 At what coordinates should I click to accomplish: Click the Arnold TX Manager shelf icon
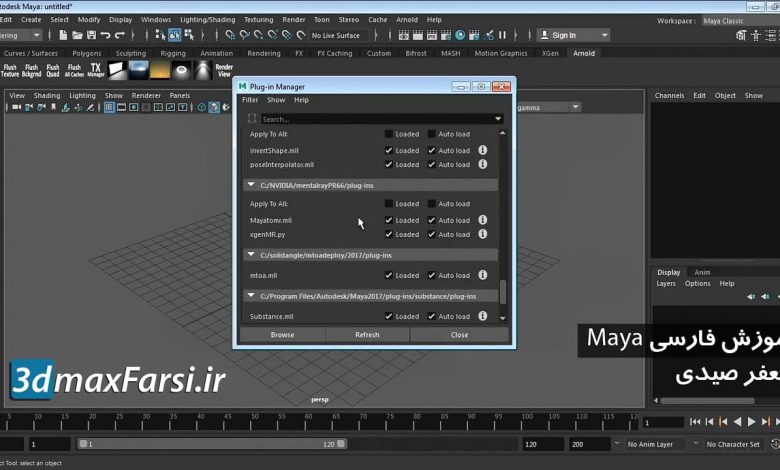[x=96, y=71]
